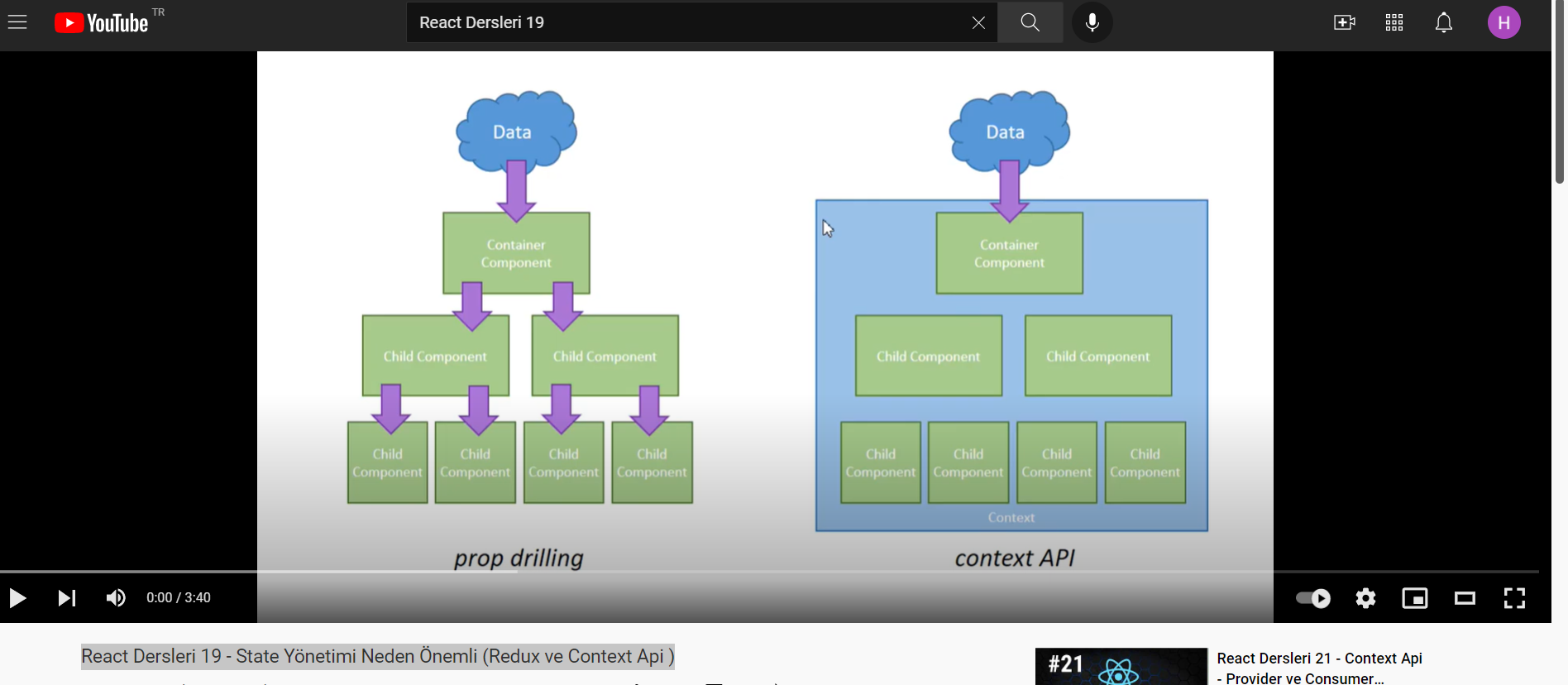Open the Create video menu
The height and width of the screenshot is (685, 1568).
(1344, 22)
